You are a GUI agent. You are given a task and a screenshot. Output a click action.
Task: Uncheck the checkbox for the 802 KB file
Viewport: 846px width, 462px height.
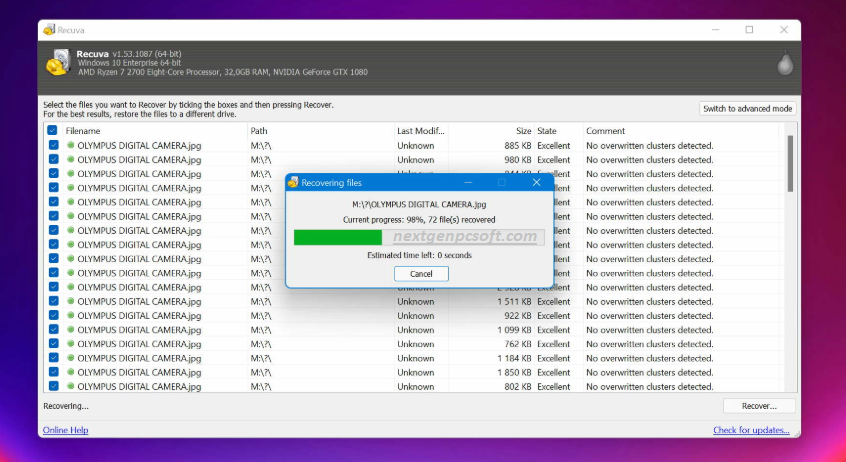(x=53, y=385)
